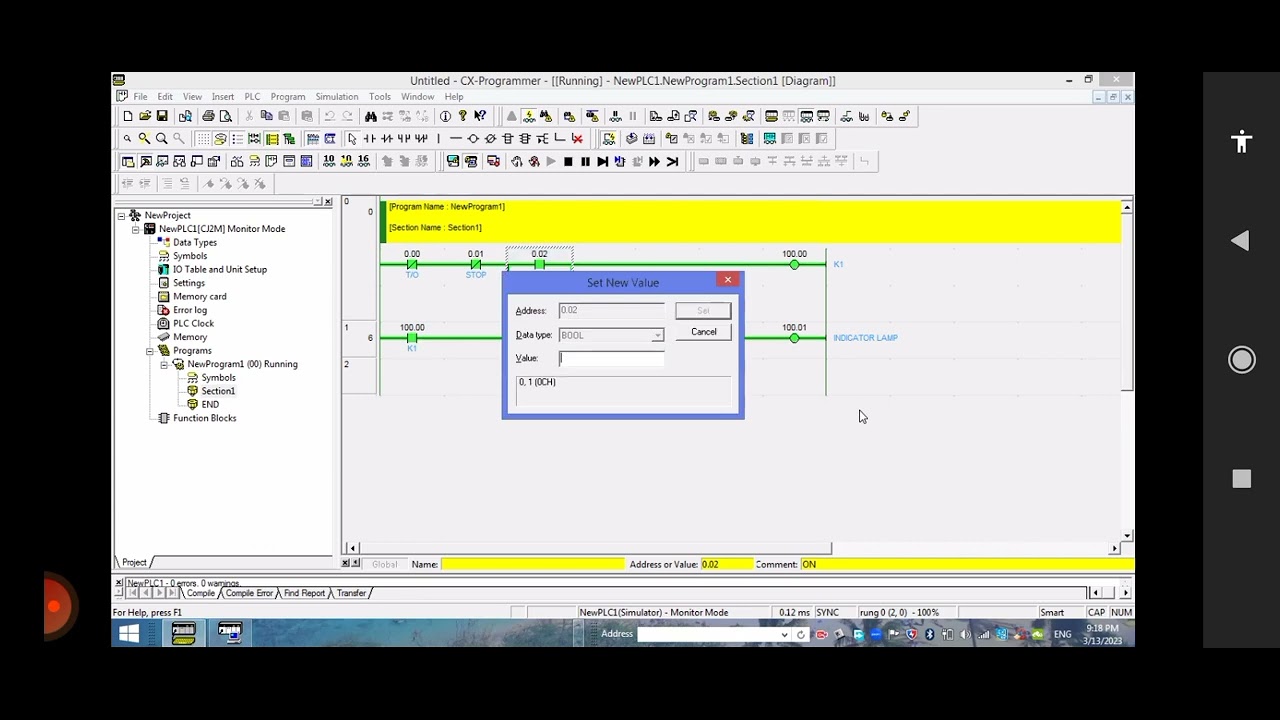This screenshot has width=1280, height=720.
Task: Open the Data type dropdown
Action: pyautogui.click(x=657, y=335)
